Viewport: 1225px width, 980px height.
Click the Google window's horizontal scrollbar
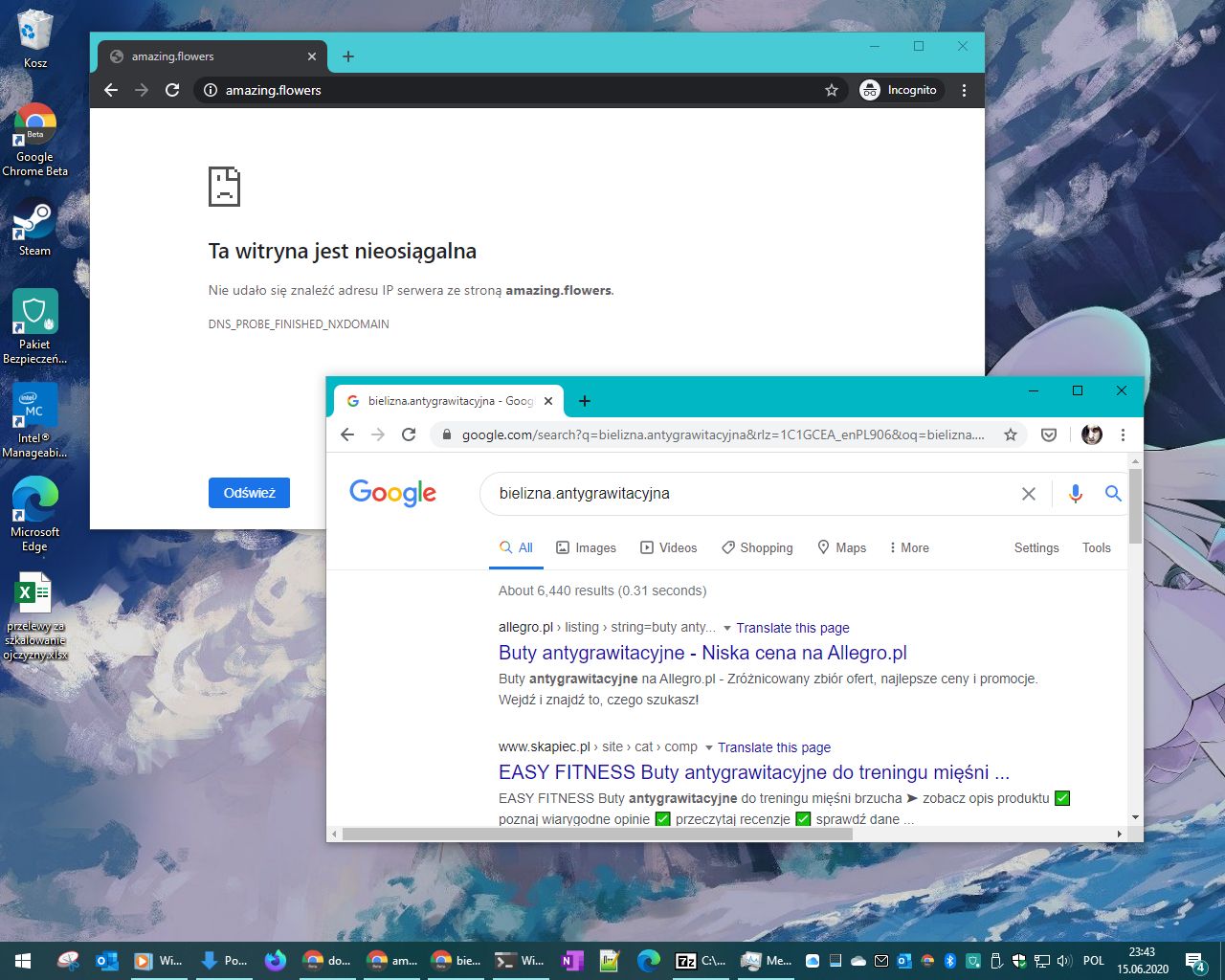597,834
